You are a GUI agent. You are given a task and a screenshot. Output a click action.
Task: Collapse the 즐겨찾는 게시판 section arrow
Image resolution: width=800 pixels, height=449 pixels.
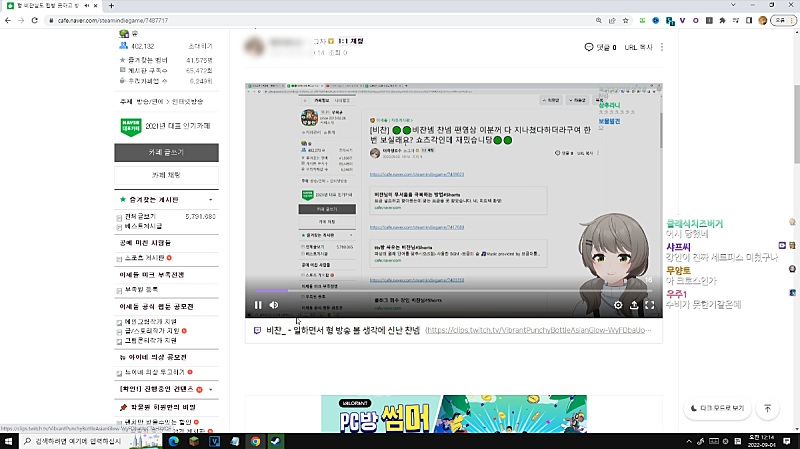tap(210, 199)
